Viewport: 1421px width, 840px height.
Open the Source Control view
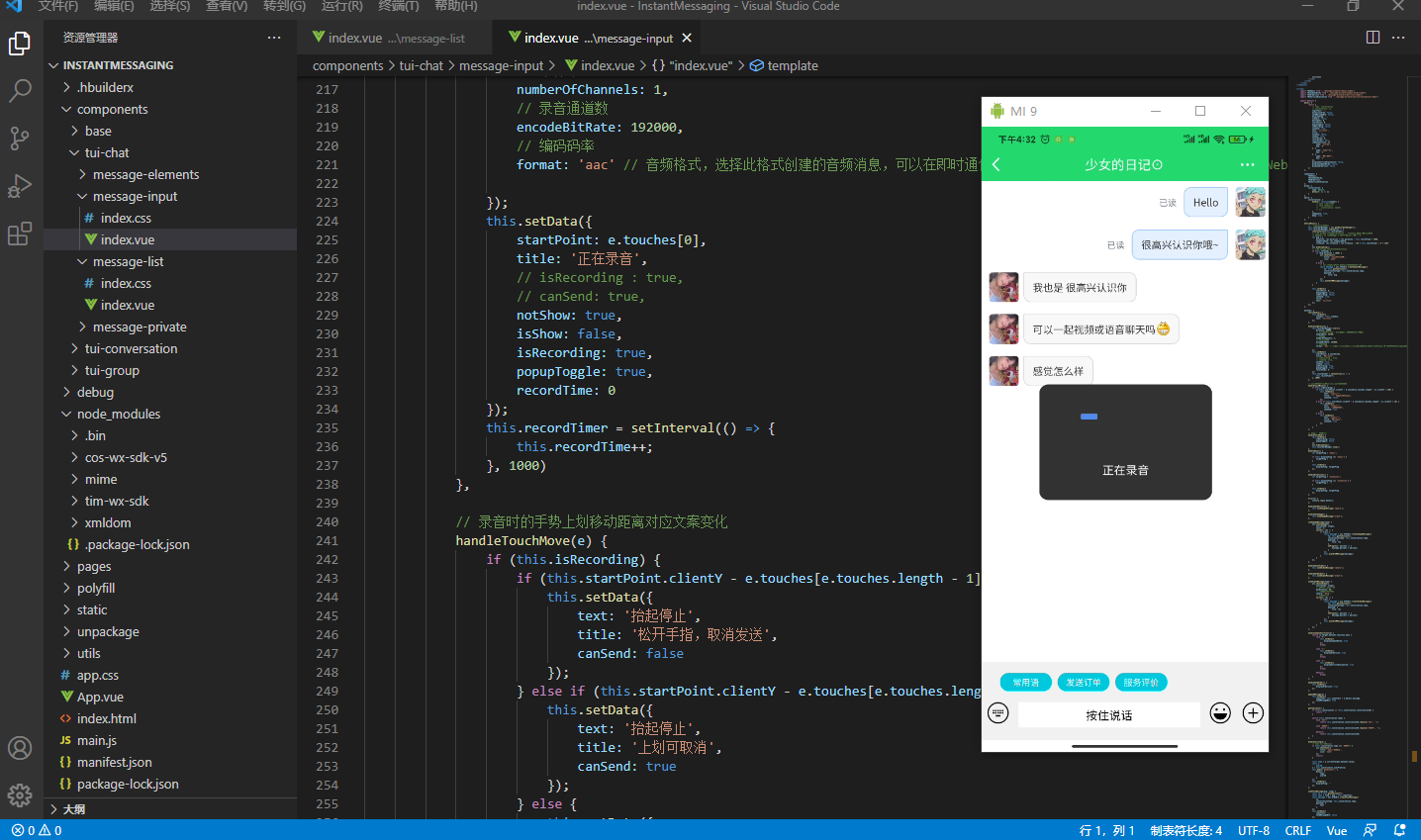tap(20, 139)
